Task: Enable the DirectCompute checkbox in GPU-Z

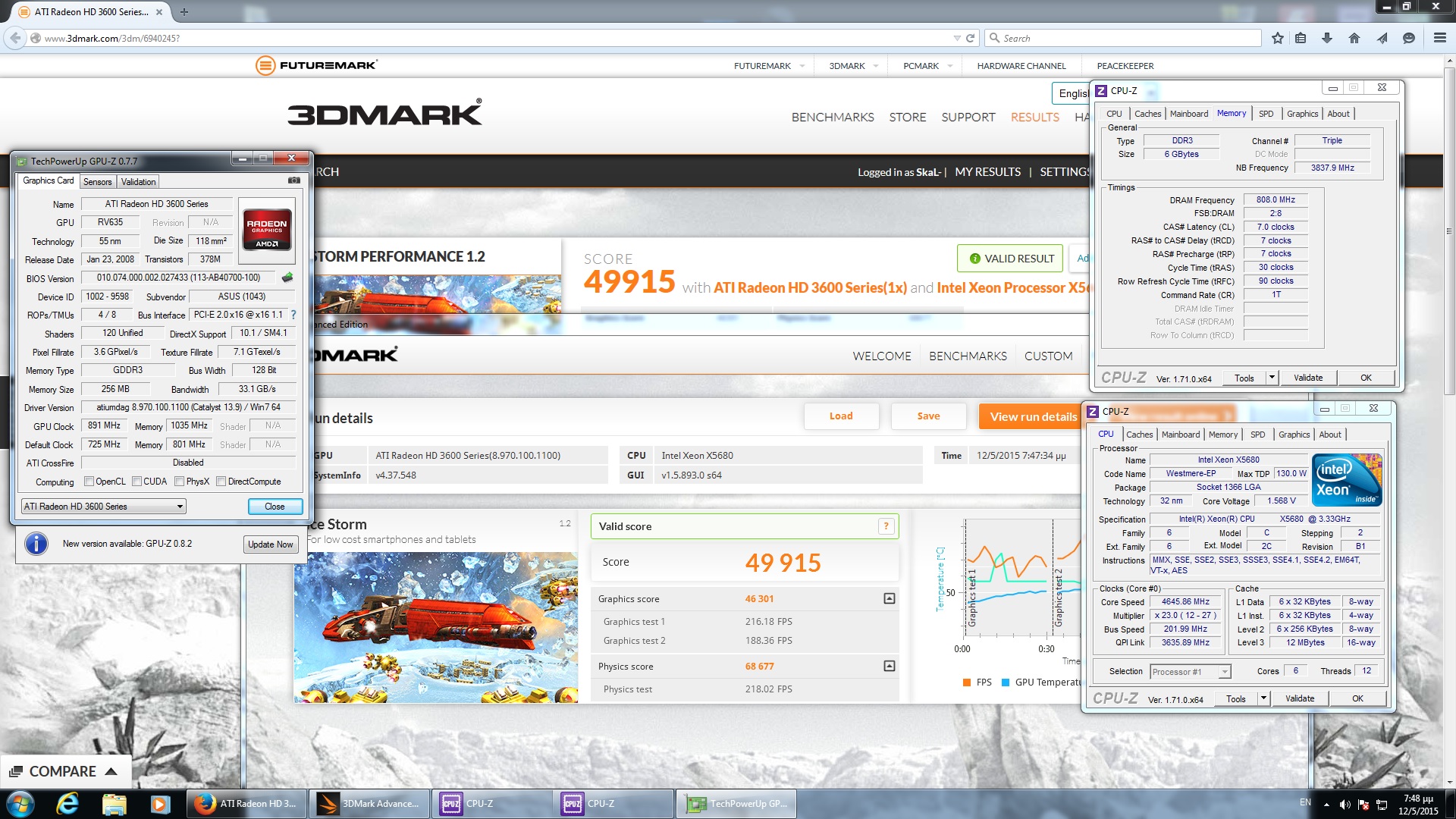Action: pyautogui.click(x=221, y=481)
